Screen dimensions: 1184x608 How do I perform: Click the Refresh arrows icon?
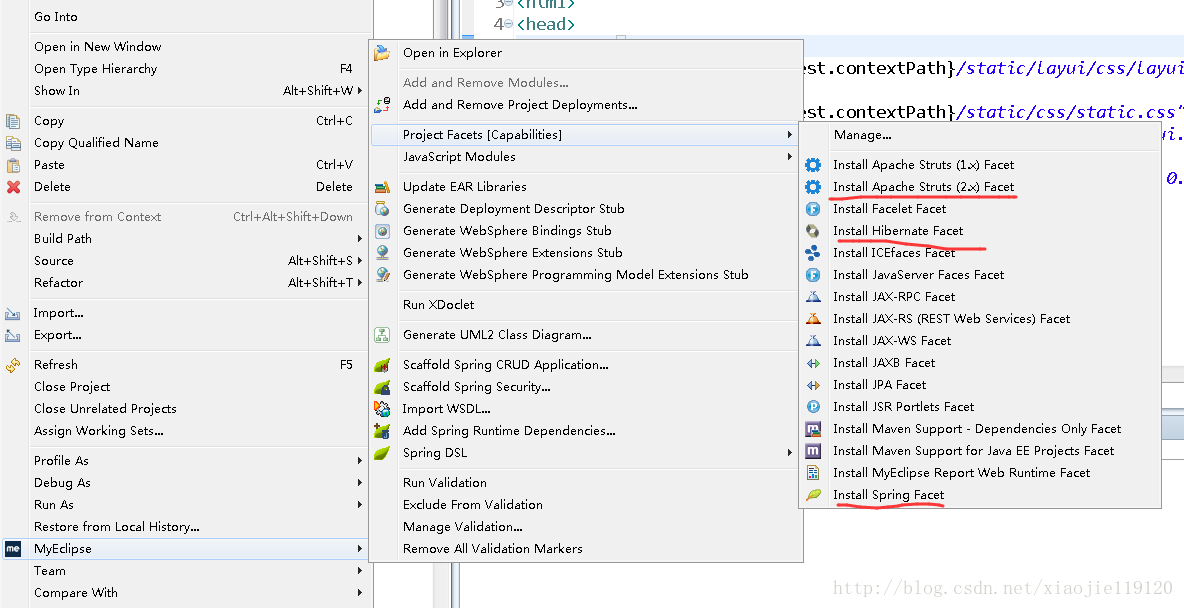(x=13, y=365)
